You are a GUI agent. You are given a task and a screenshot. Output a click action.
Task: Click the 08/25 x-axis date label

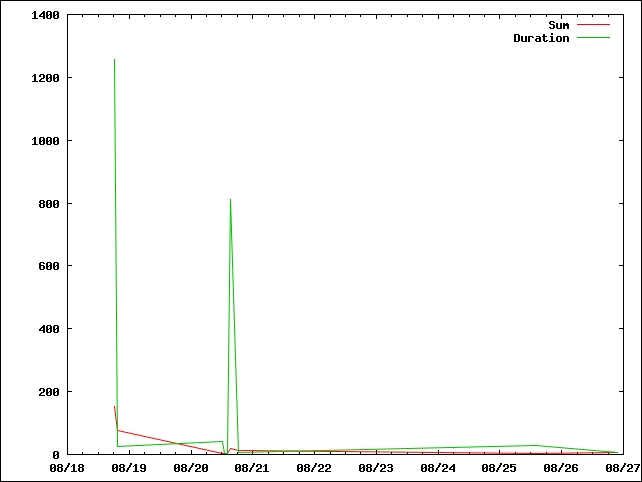tap(499, 467)
